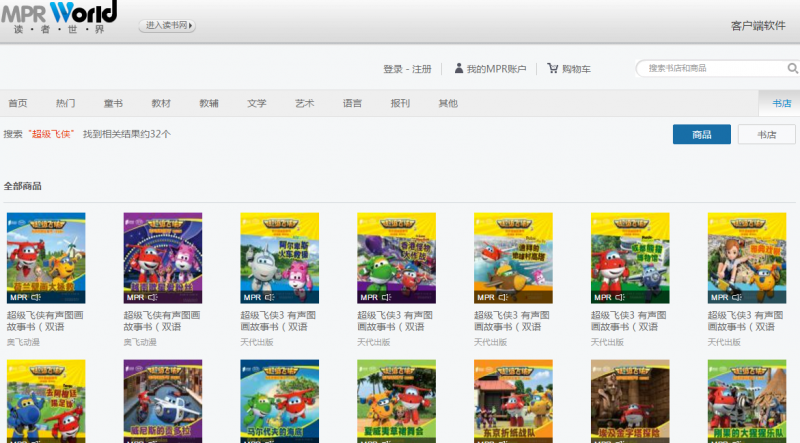Select the 教辅 category

(209, 103)
